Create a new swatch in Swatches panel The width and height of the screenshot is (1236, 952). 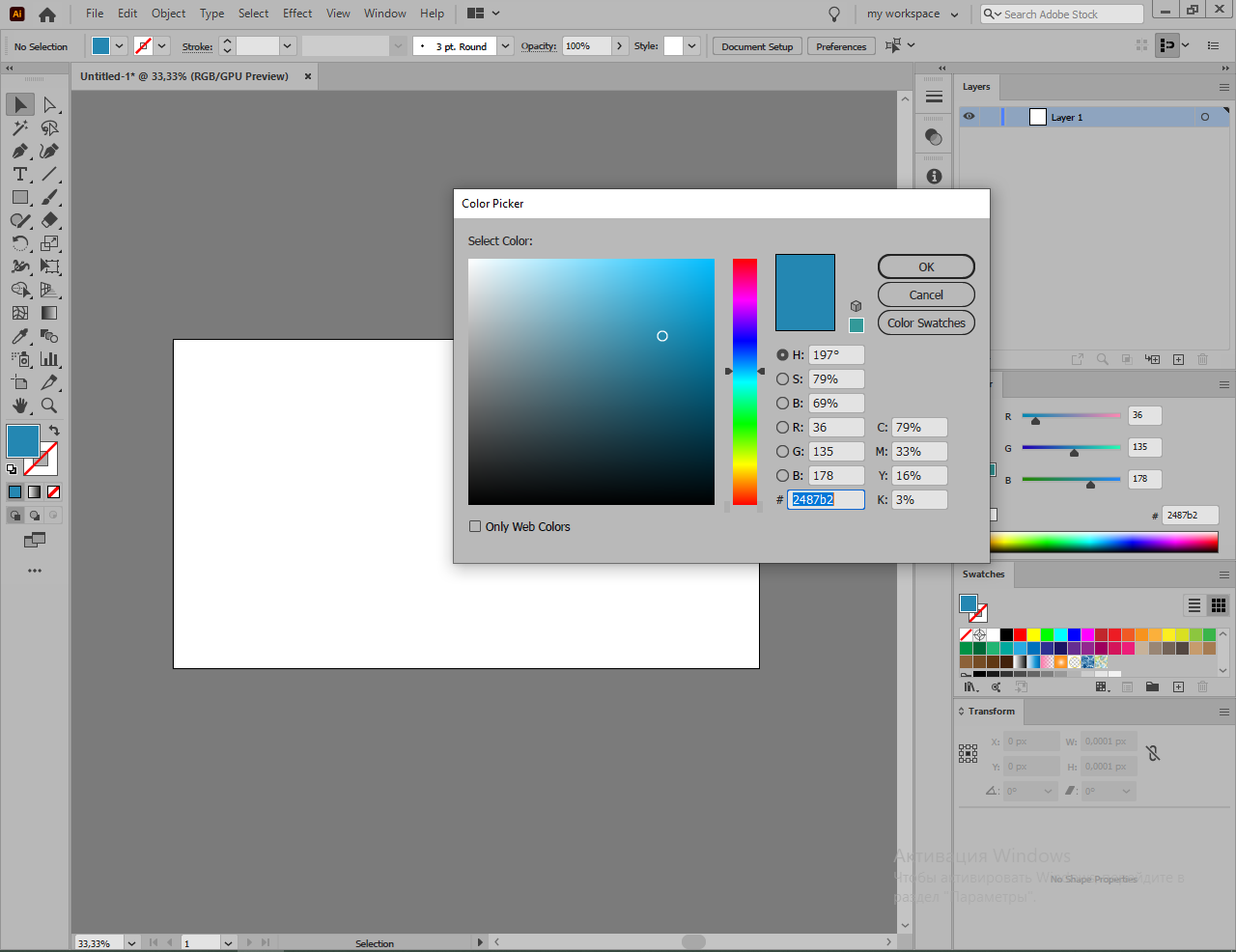tap(1178, 686)
